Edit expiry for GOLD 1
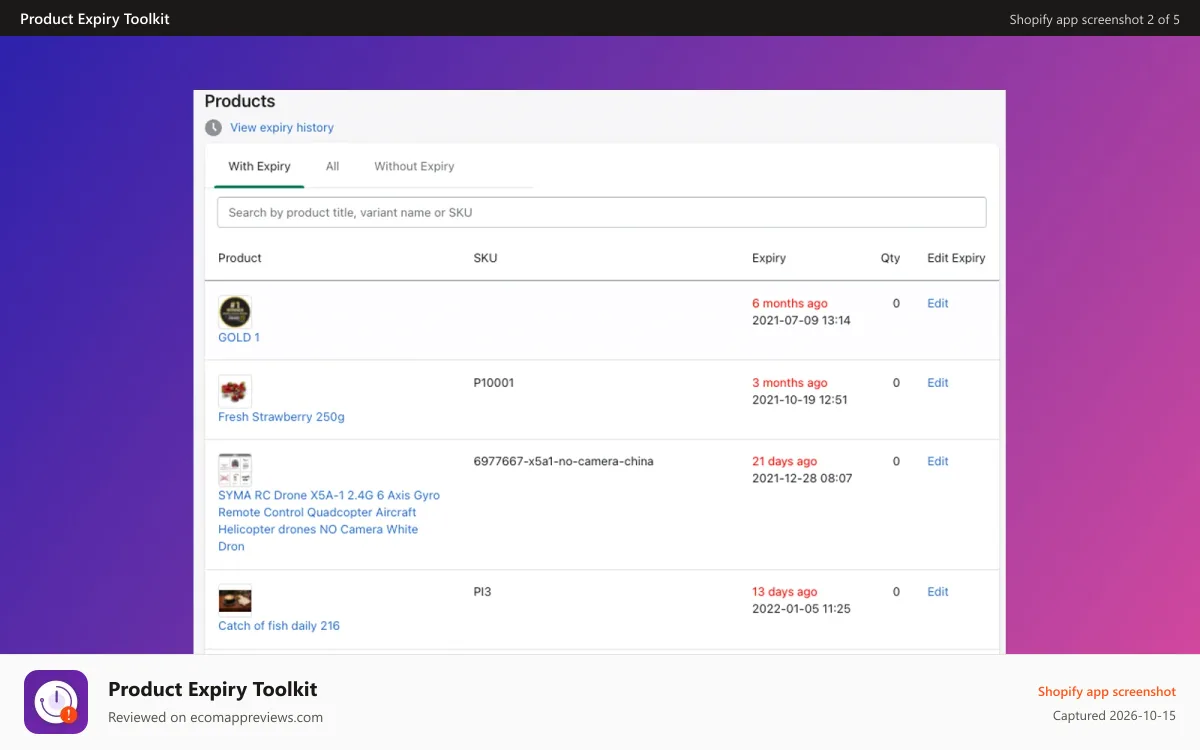Image resolution: width=1200 pixels, height=750 pixels. tap(938, 303)
